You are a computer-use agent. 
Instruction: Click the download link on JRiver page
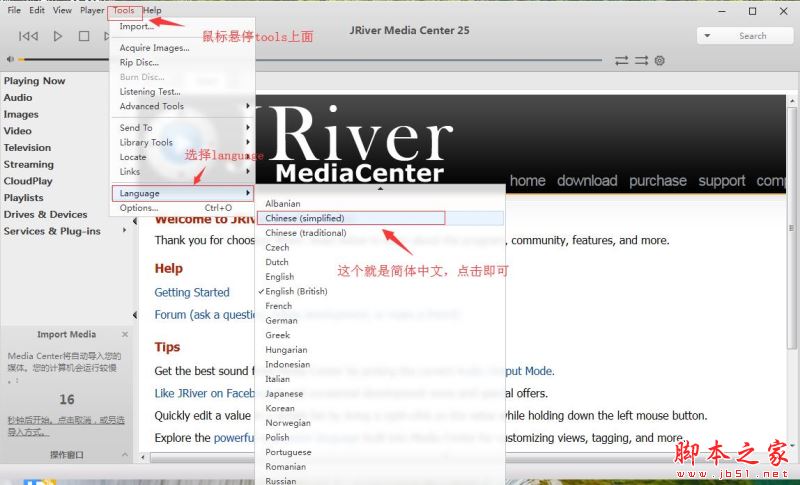(587, 181)
